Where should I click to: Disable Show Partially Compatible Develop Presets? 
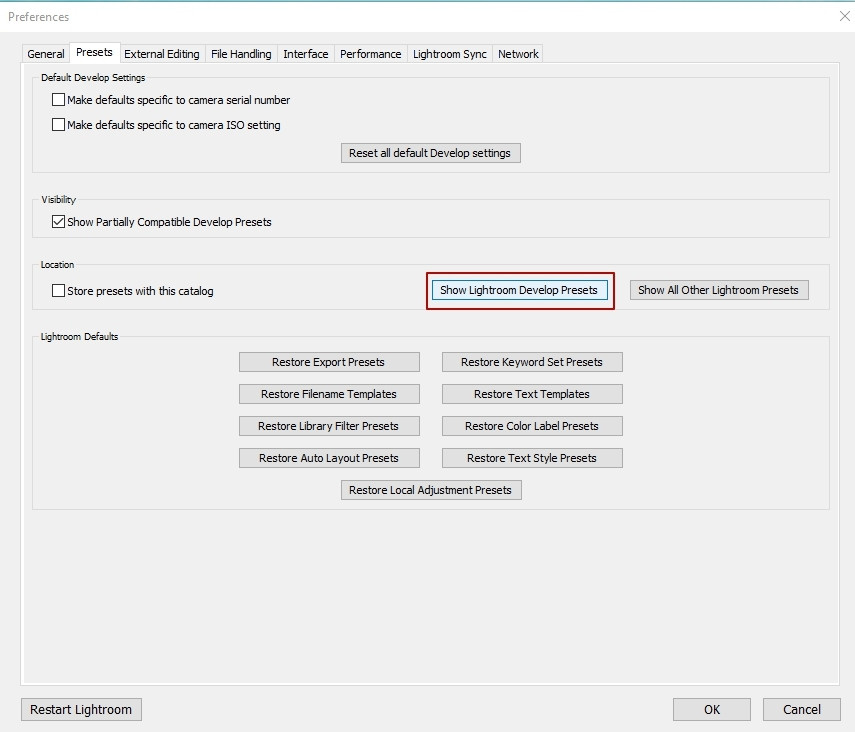(58, 221)
